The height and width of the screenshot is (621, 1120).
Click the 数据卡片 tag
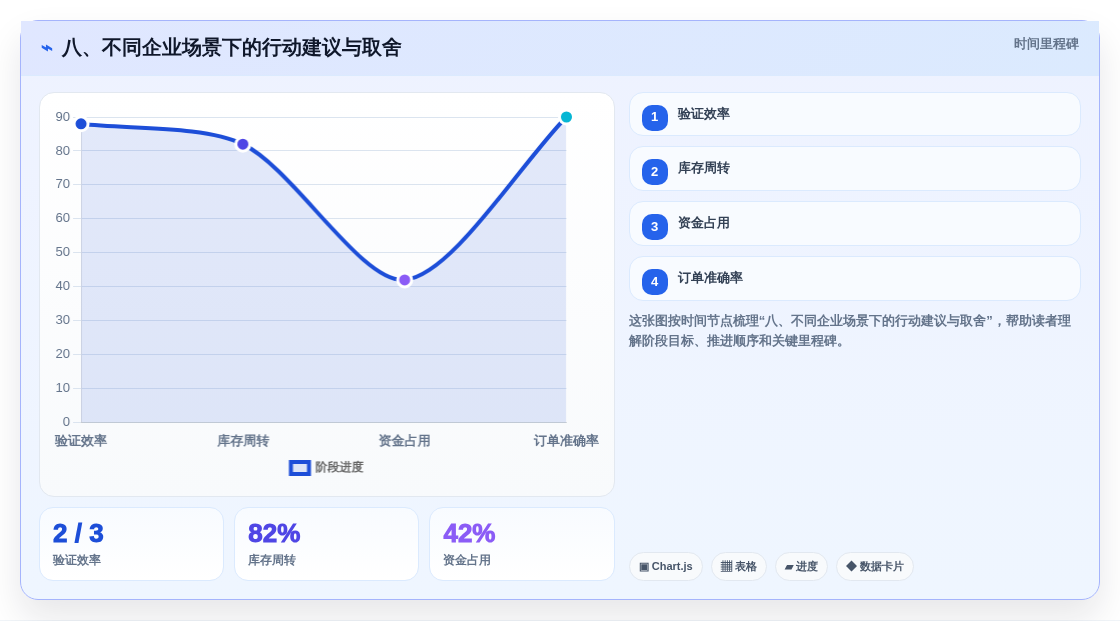coord(875,567)
